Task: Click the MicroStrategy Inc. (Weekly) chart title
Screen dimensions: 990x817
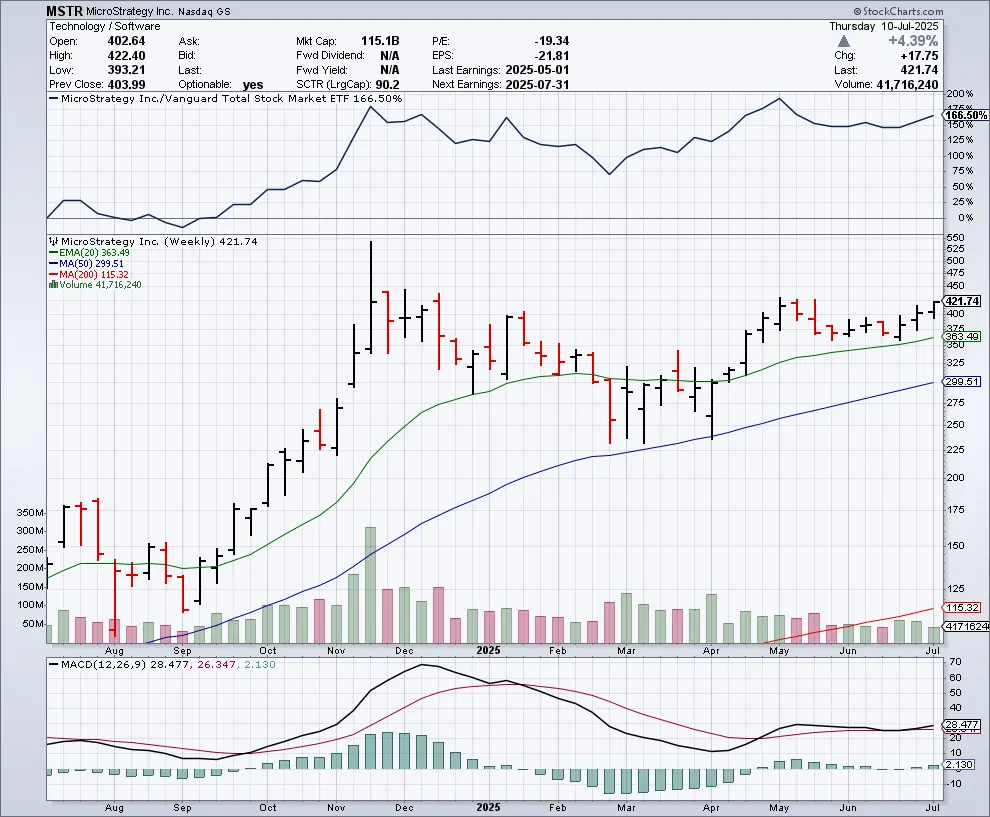Action: [x=159, y=241]
